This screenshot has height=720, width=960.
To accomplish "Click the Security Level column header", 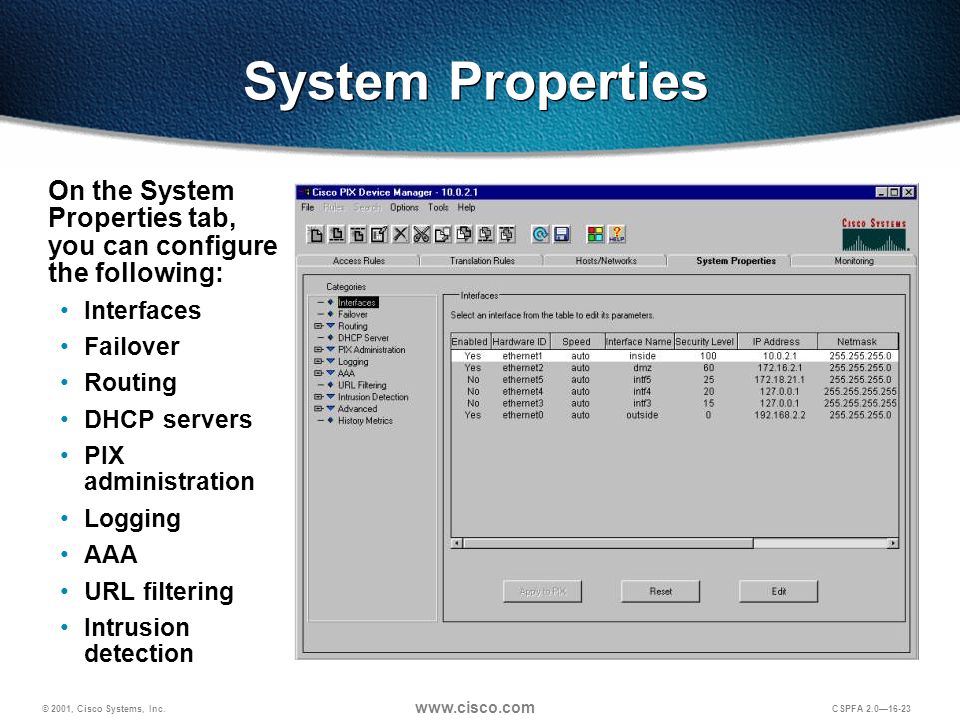I will [705, 342].
